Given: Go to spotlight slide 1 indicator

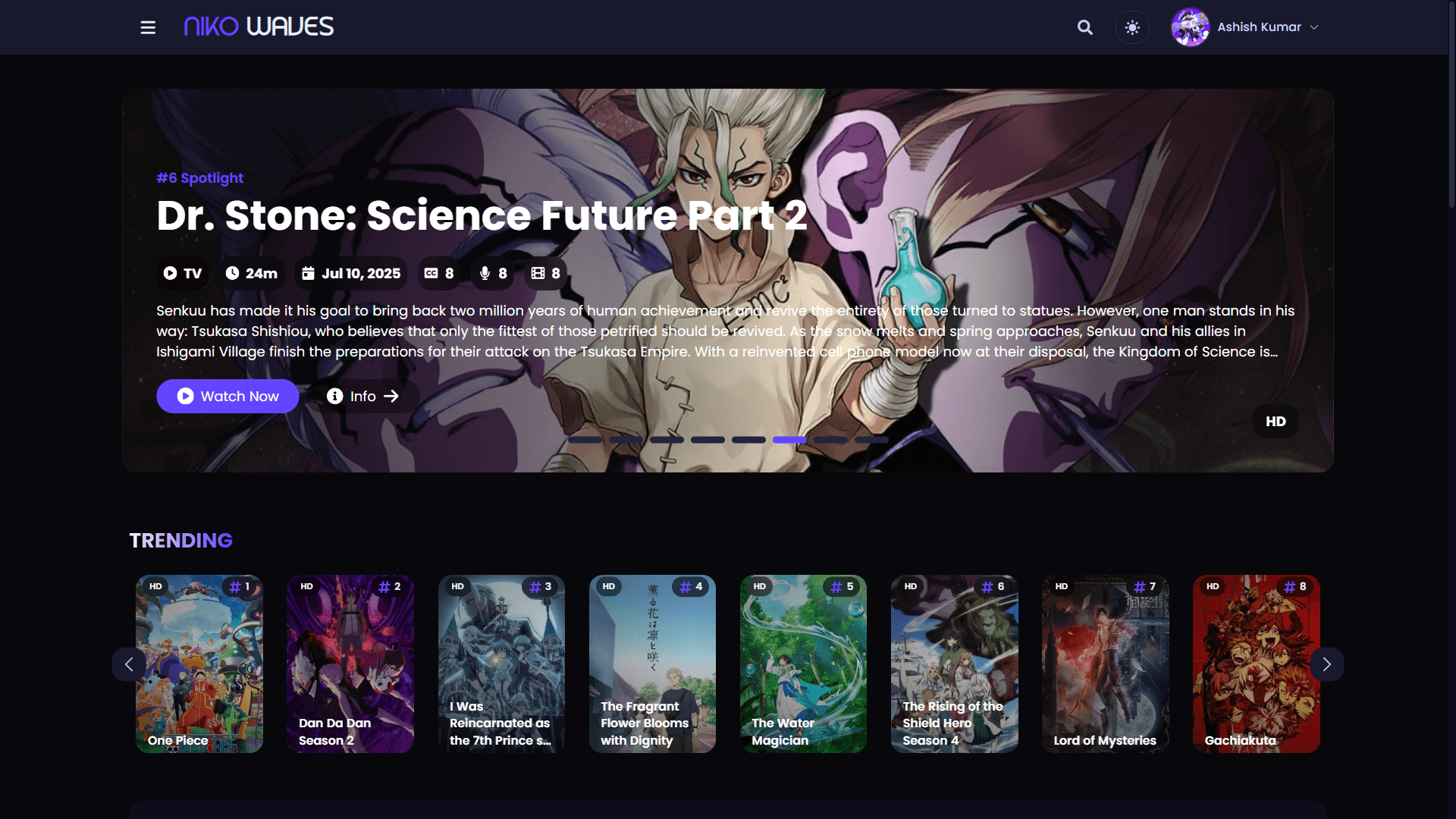Looking at the screenshot, I should [x=585, y=440].
